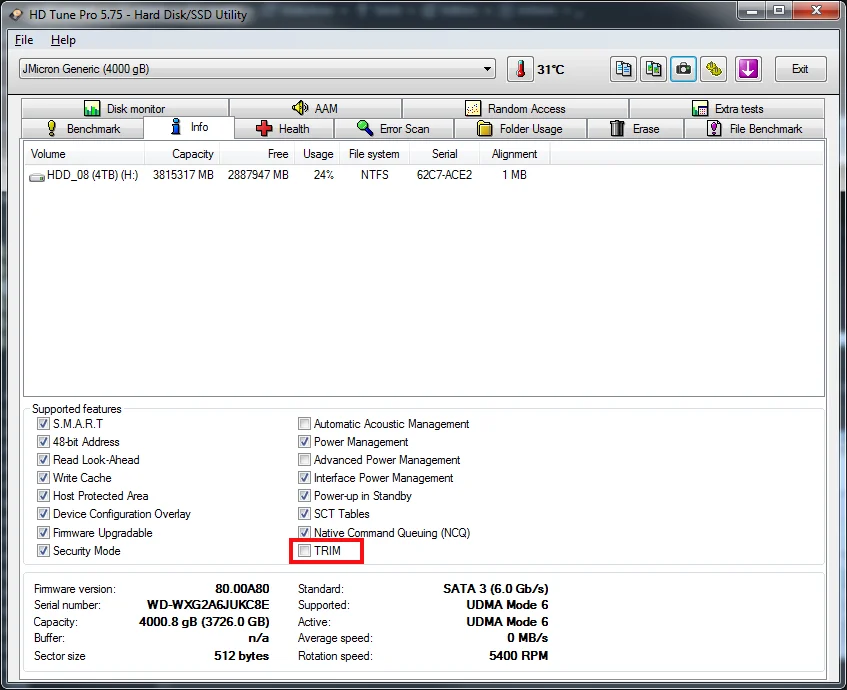Image resolution: width=847 pixels, height=690 pixels.
Task: Click the SATA 3 (6.0 Gb/s) standard value
Action: 495,588
